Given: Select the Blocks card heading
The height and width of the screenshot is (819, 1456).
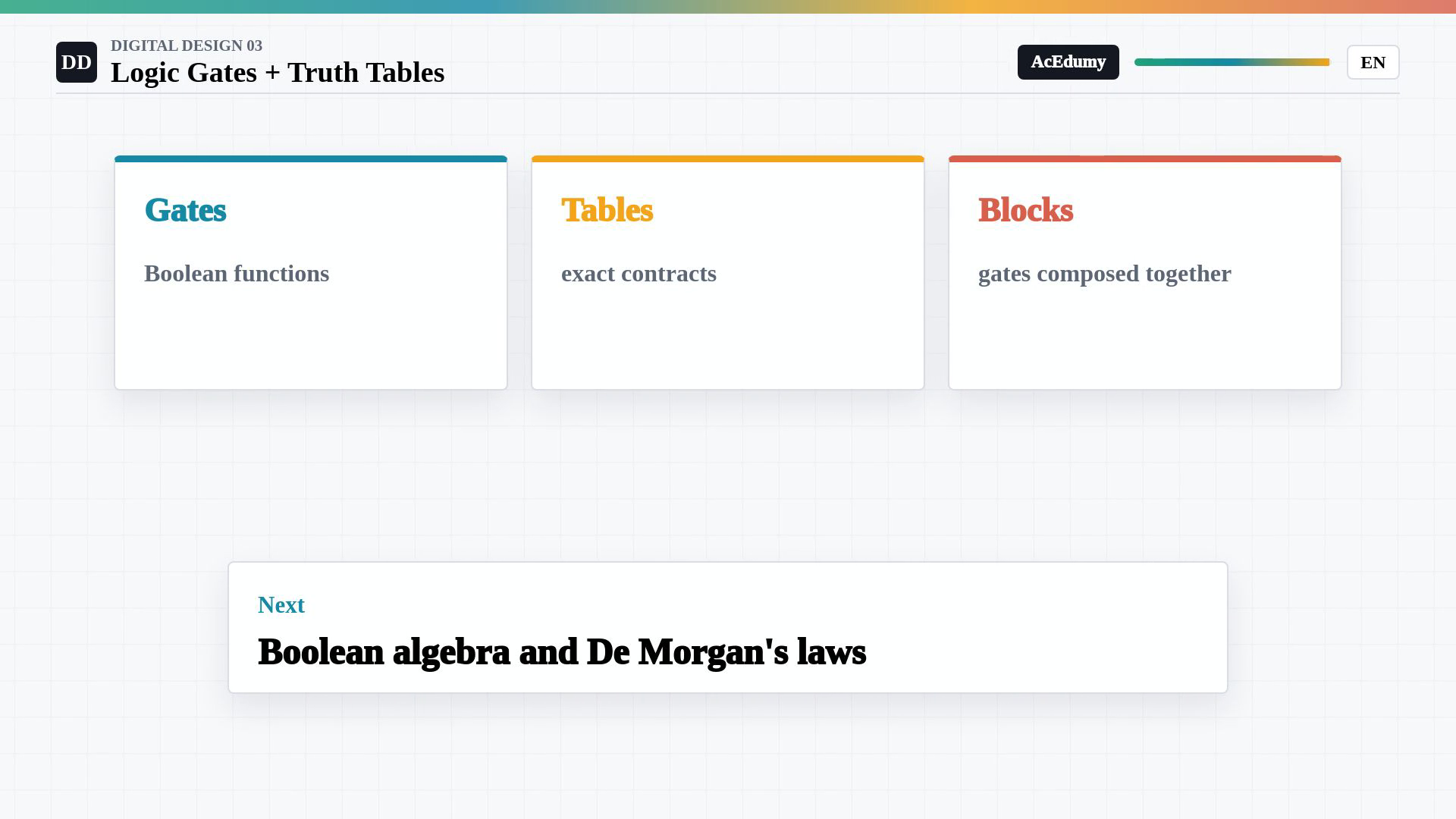Looking at the screenshot, I should tap(1025, 210).
